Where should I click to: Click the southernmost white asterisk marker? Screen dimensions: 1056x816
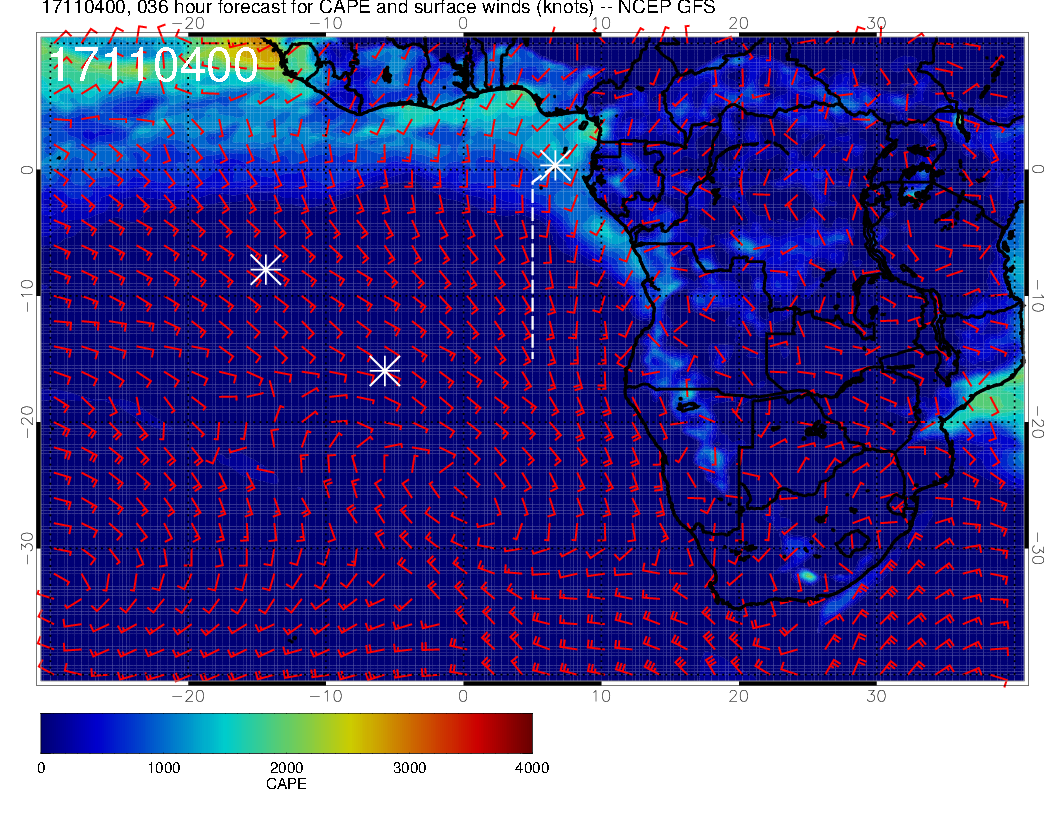click(x=385, y=370)
